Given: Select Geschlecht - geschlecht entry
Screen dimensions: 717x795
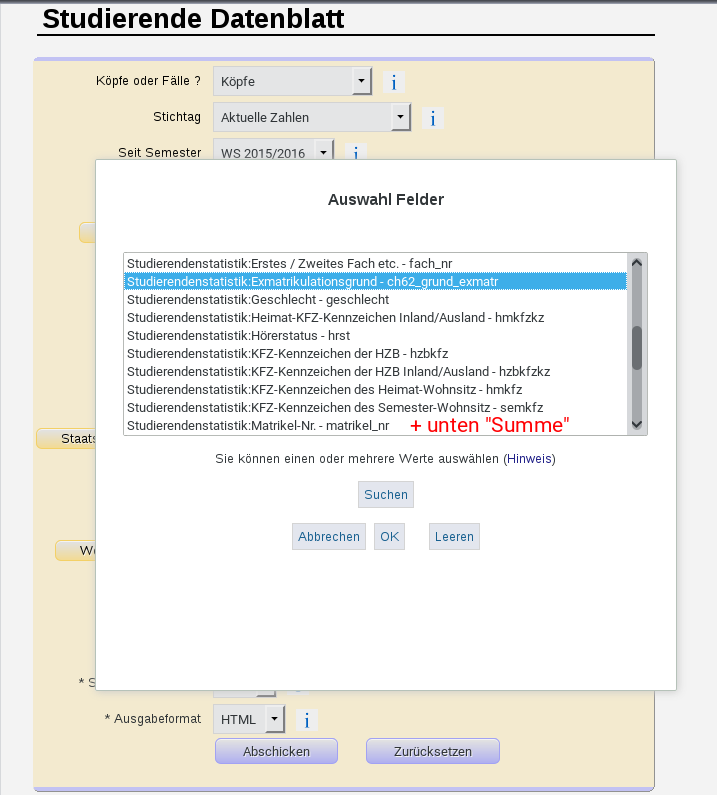Looking at the screenshot, I should [375, 300].
